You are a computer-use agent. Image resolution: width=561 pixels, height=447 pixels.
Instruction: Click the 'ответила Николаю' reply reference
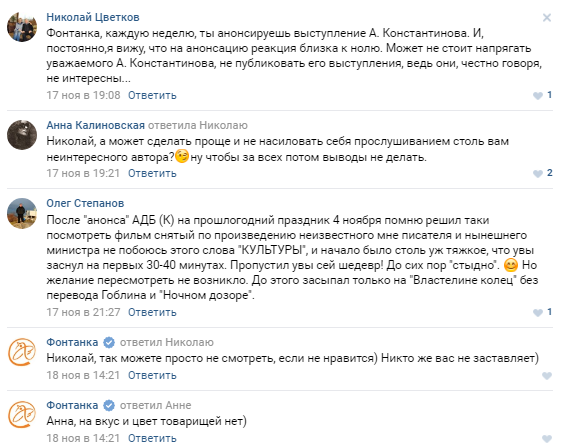tap(198, 125)
